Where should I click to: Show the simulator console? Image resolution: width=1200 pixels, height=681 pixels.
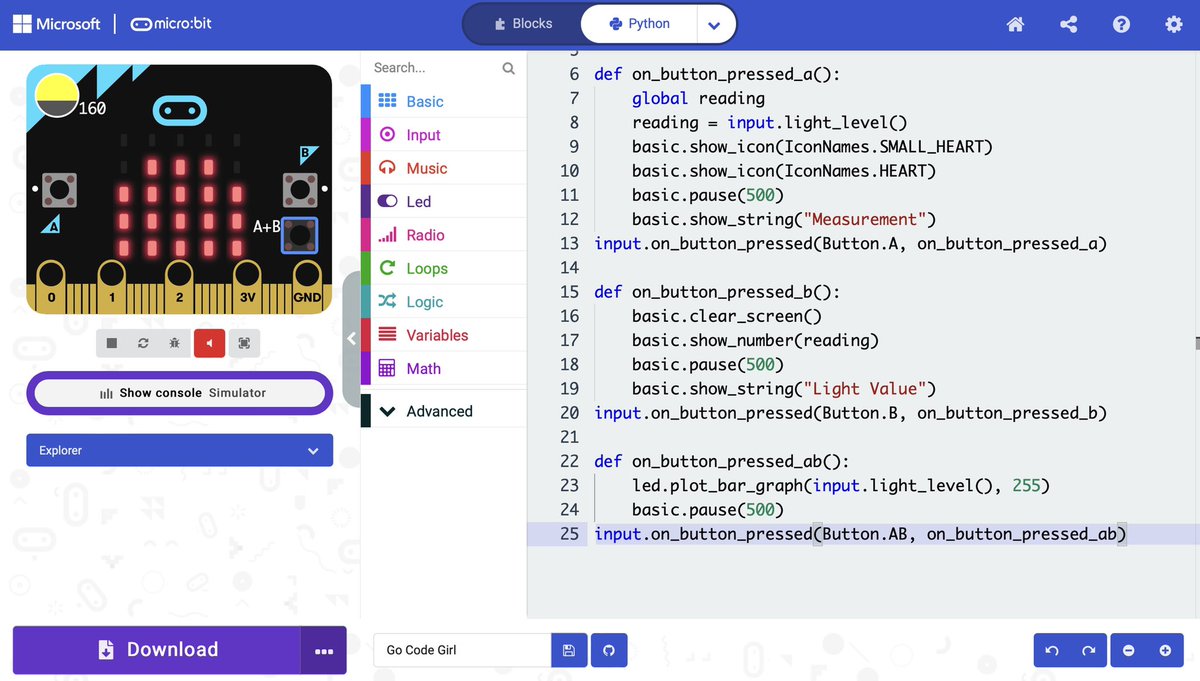pyautogui.click(x=179, y=393)
